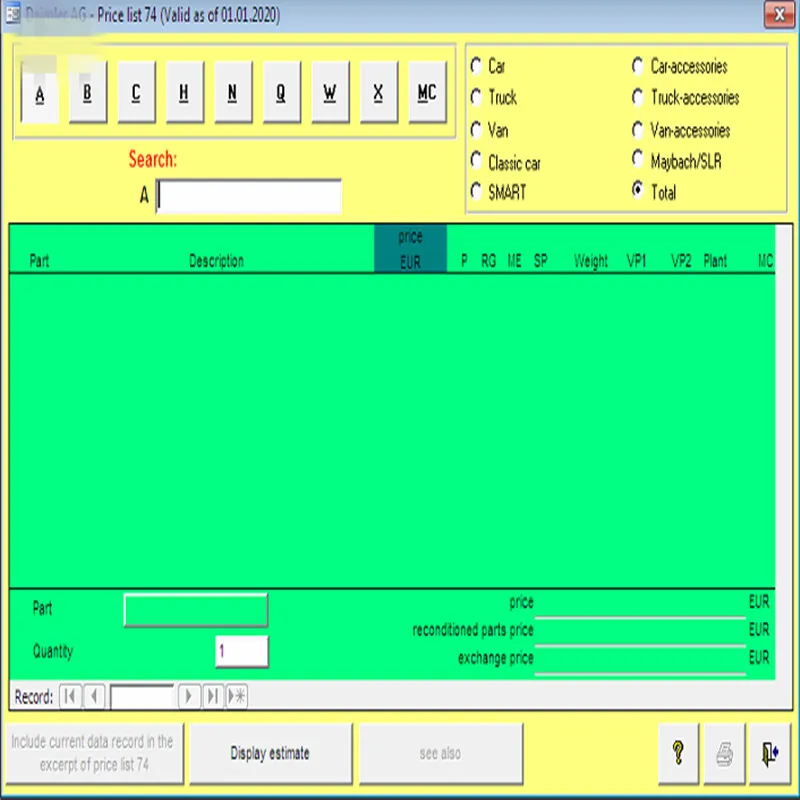Select the Classic car radio button

(476, 160)
